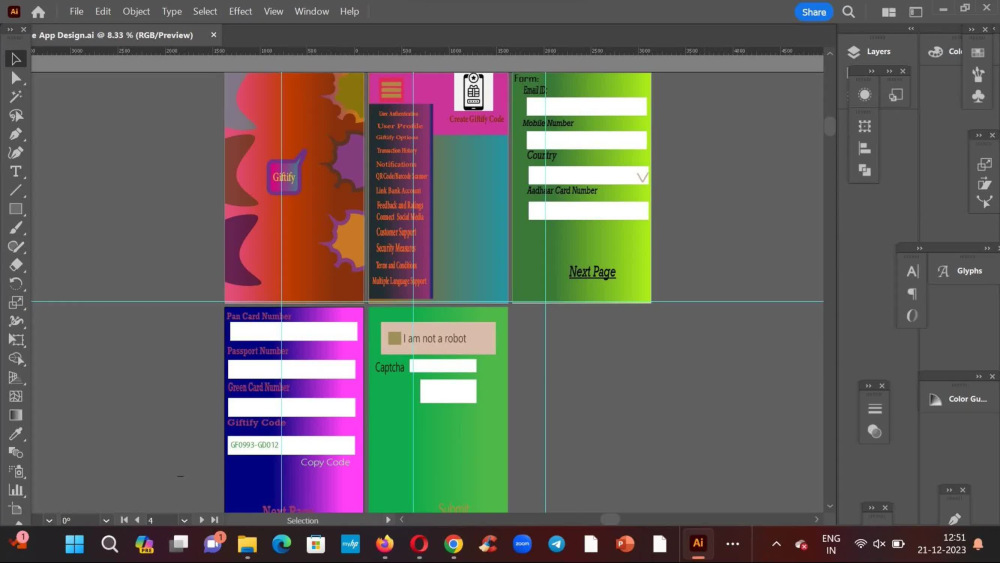Open the Transform panel icon
1000x563 pixels.
tap(865, 126)
